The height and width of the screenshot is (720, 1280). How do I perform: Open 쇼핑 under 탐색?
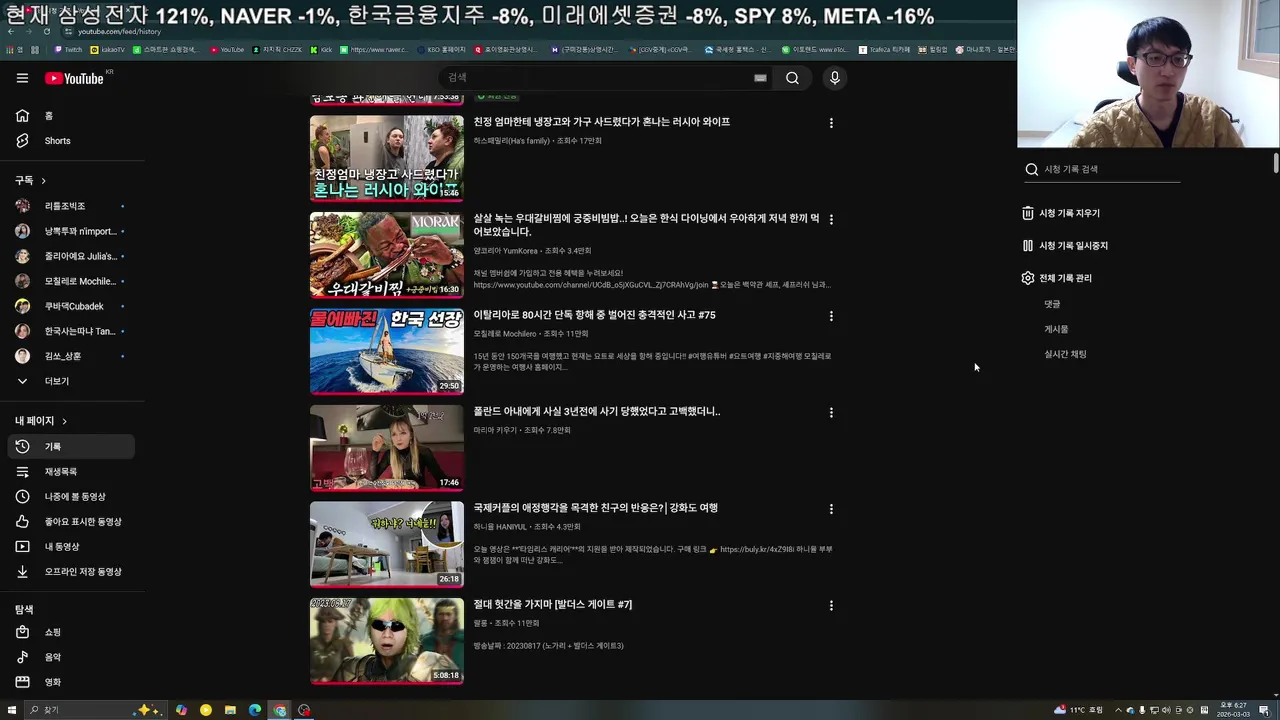pos(70,632)
